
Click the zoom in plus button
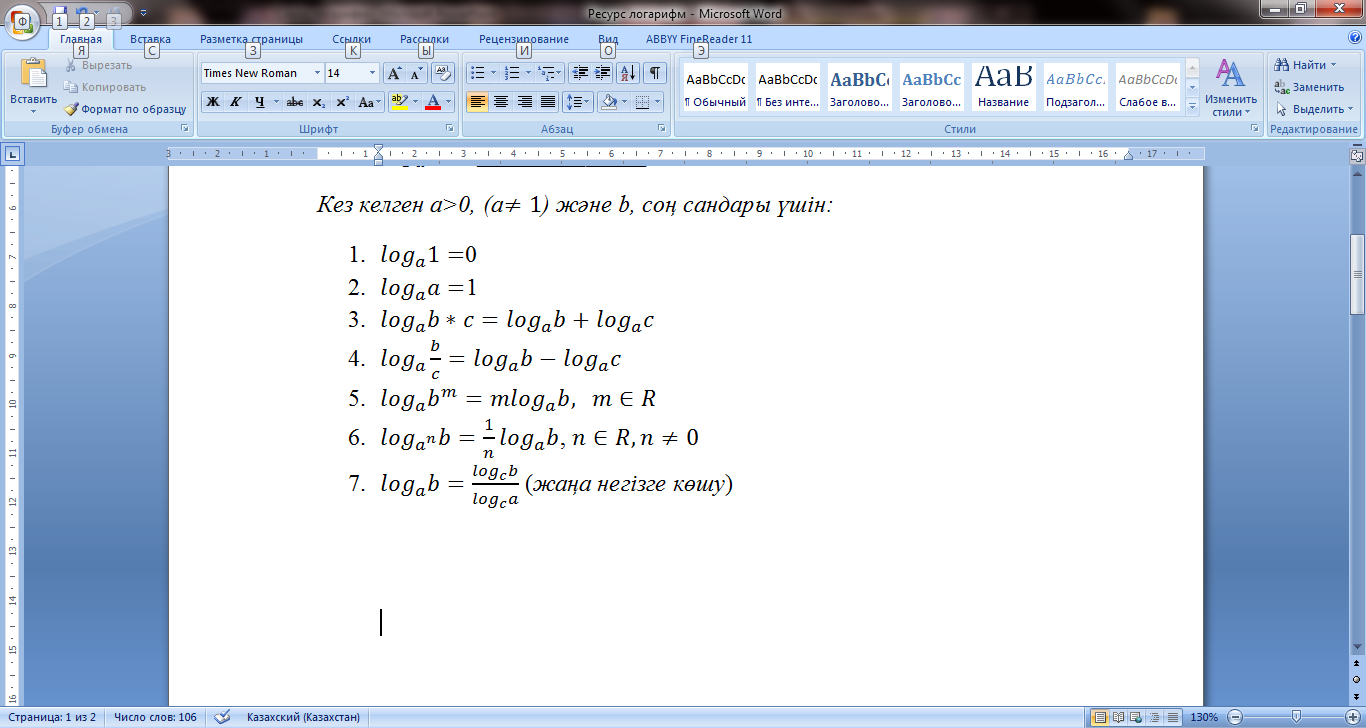tap(1353, 717)
